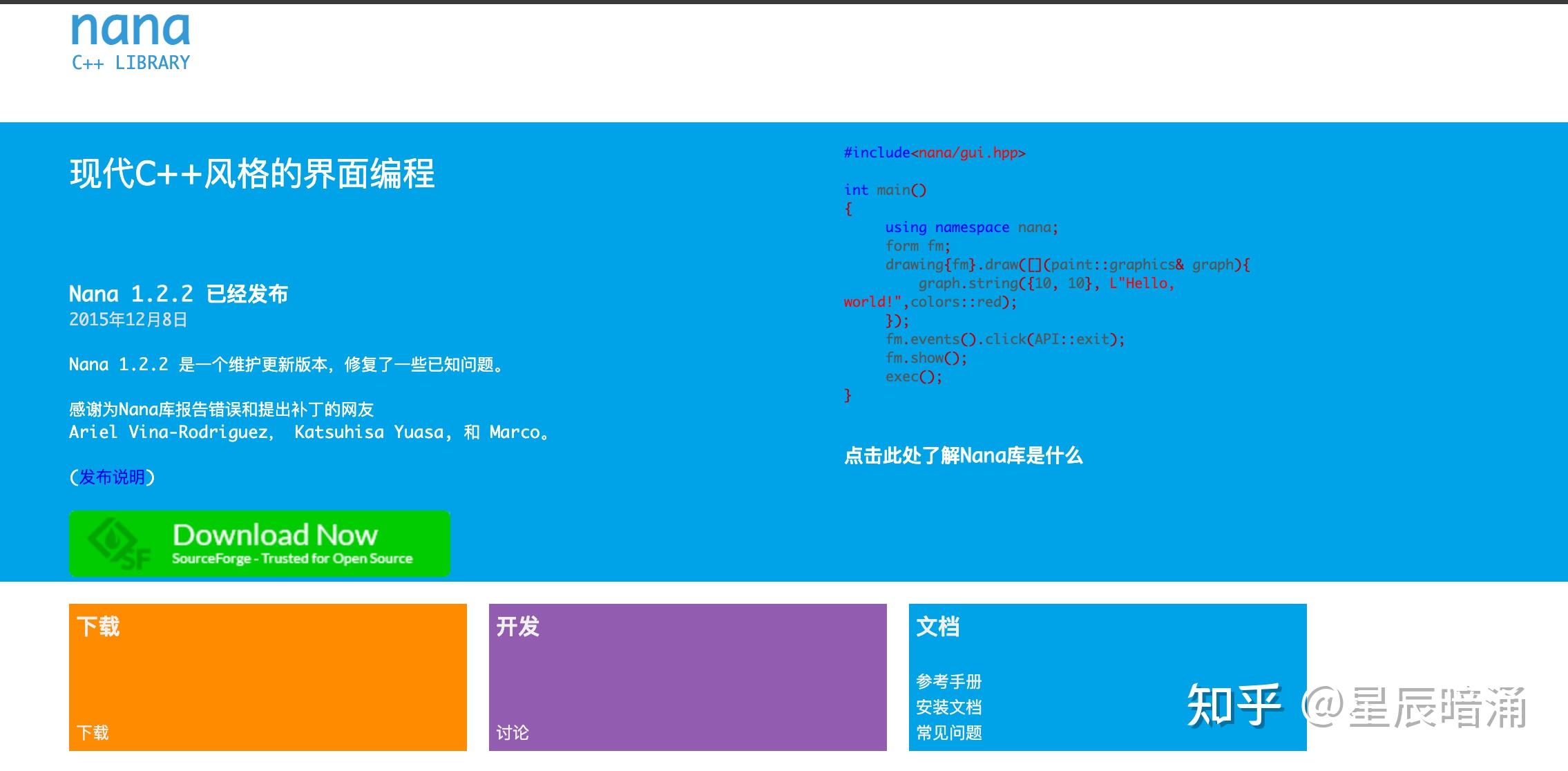This screenshot has height=771, width=1568.
Task: Open the 发布说明 release notes link
Action: [113, 477]
